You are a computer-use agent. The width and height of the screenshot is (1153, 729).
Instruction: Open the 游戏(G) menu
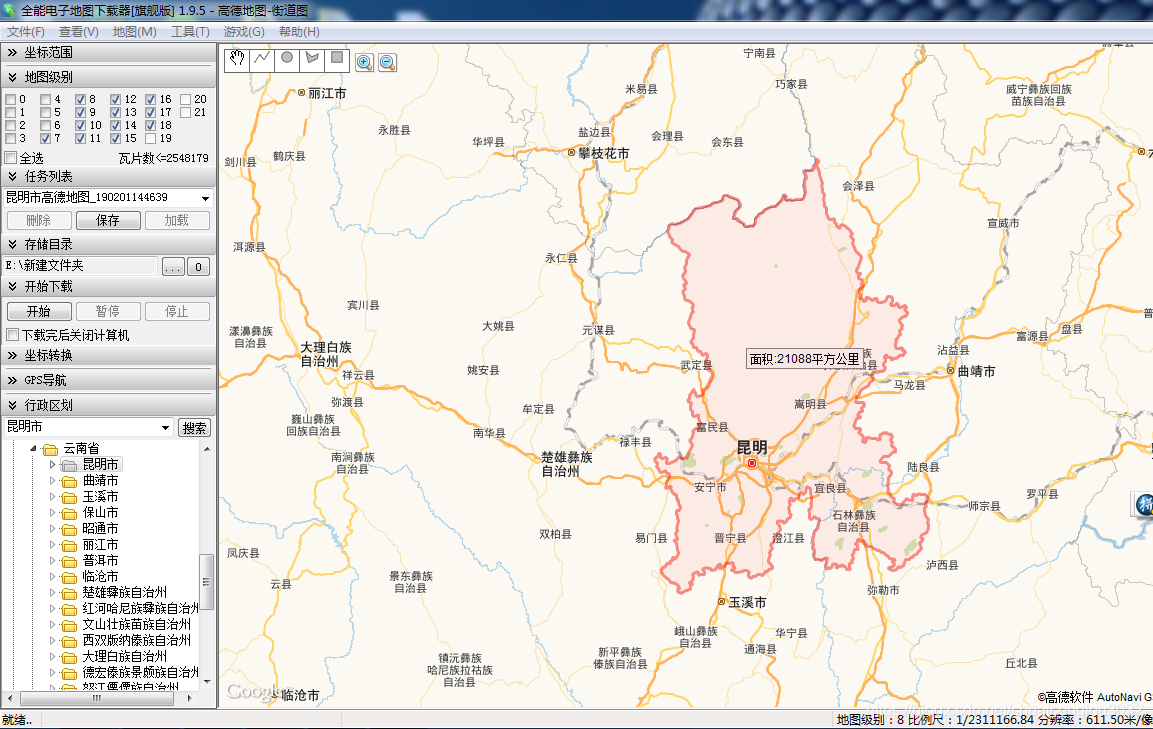[x=244, y=32]
